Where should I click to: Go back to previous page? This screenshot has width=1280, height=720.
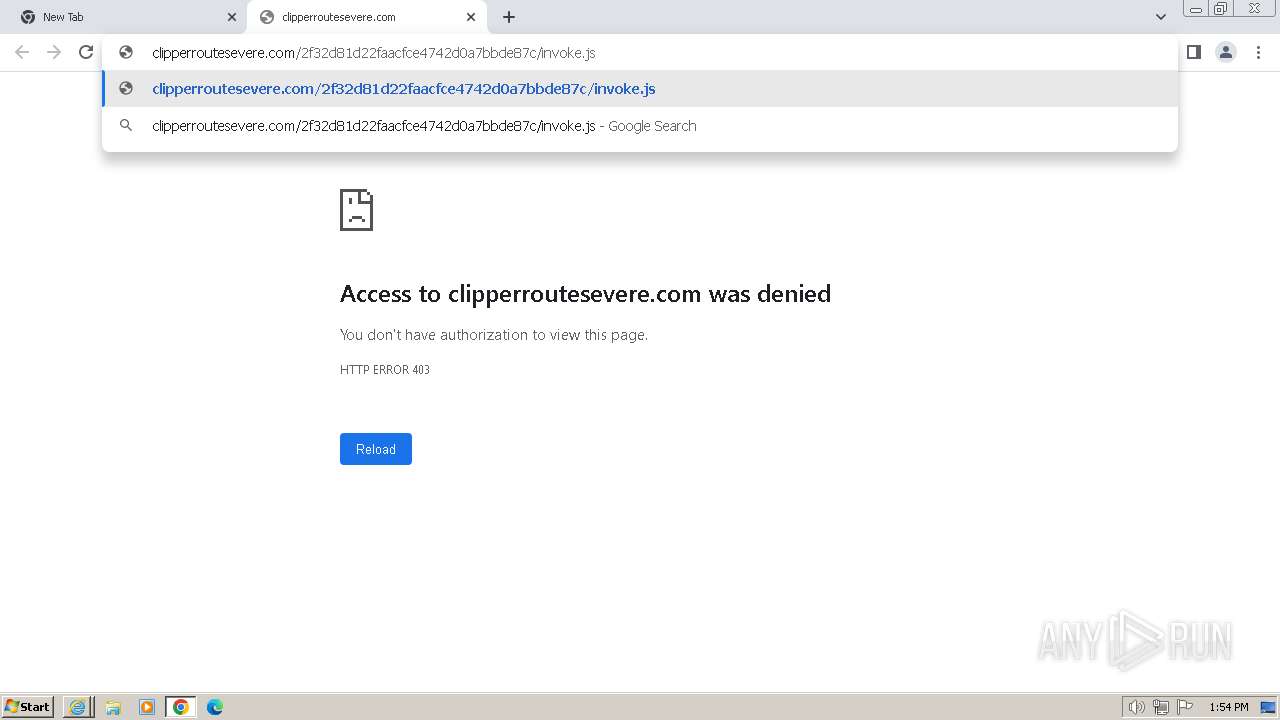(x=22, y=52)
